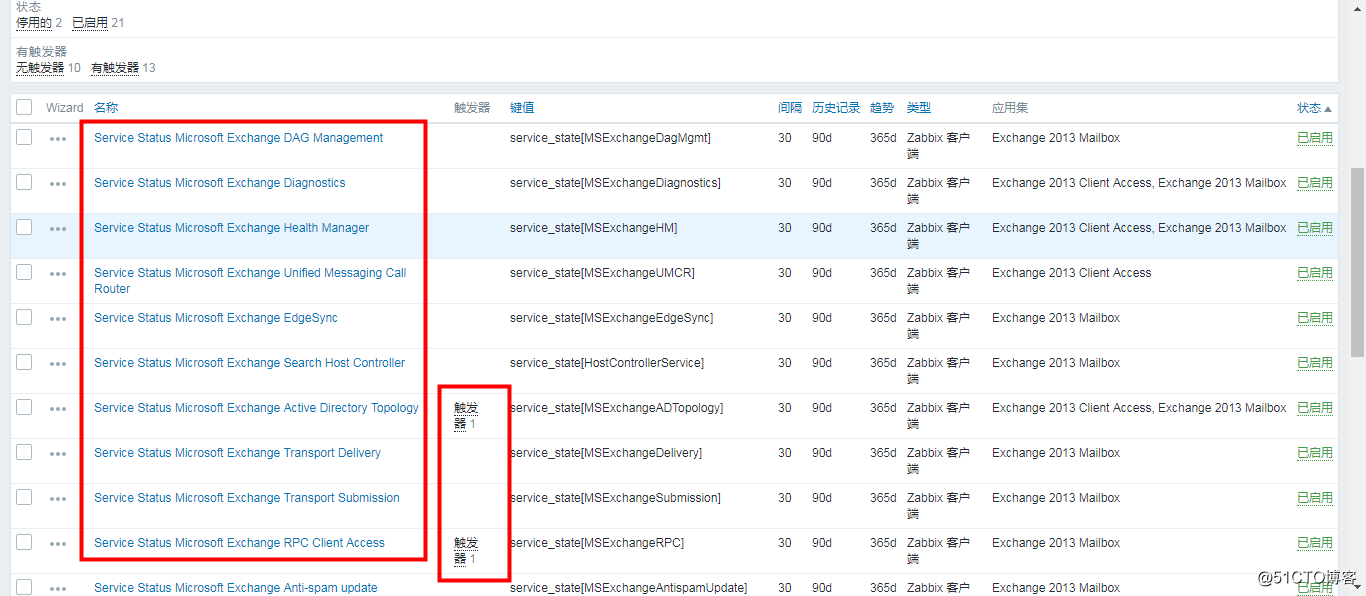1366x596 pixels.
Task: Open menu dots for Search Host Controller
Action: [58, 364]
